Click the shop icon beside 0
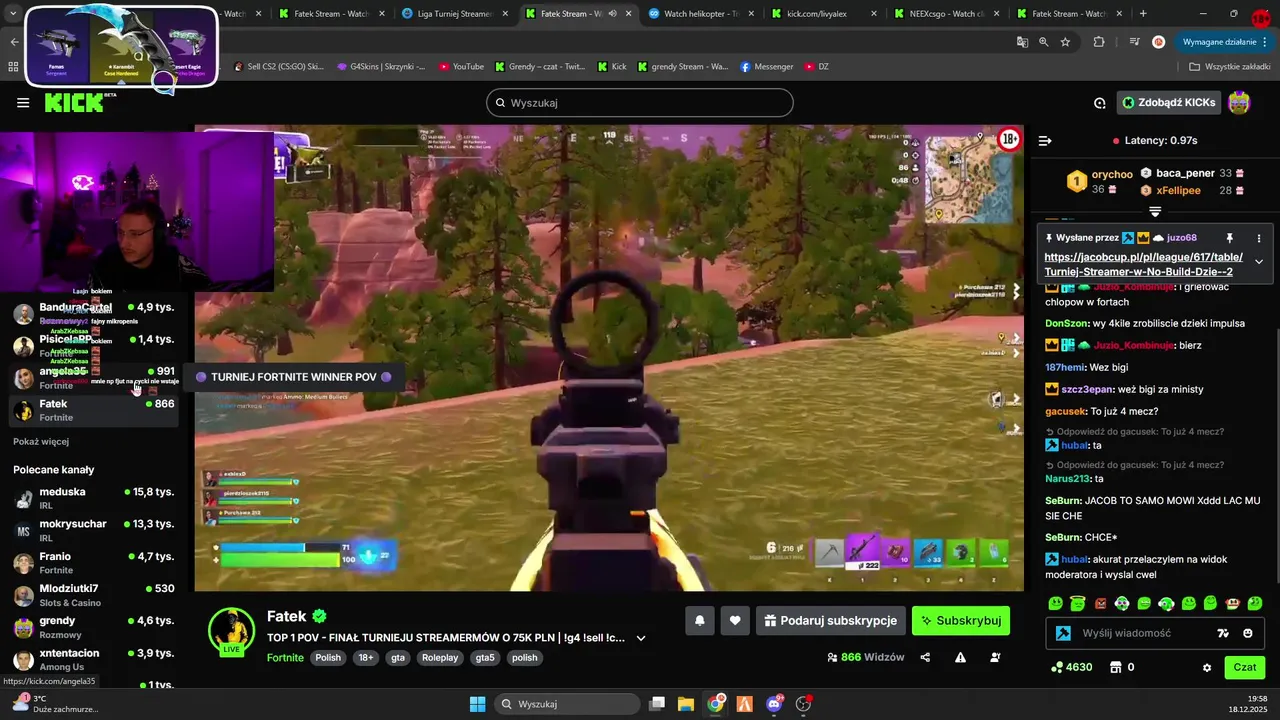This screenshot has width=1280, height=720. tap(1116, 667)
